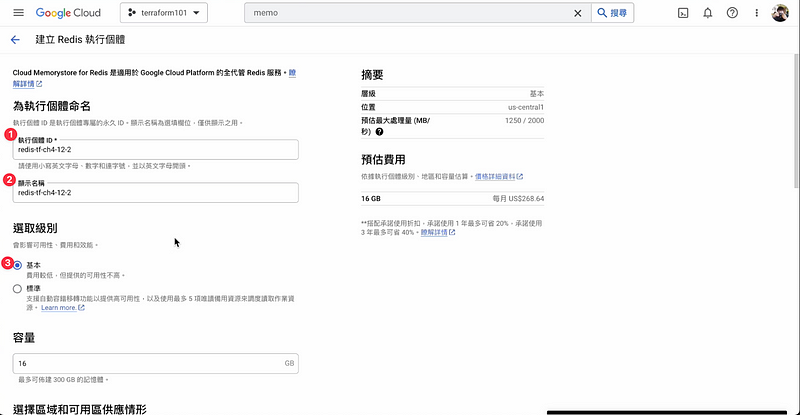Click the page vertical scrollbar
Image resolution: width=800 pixels, height=415 pixels.
click(796, 123)
